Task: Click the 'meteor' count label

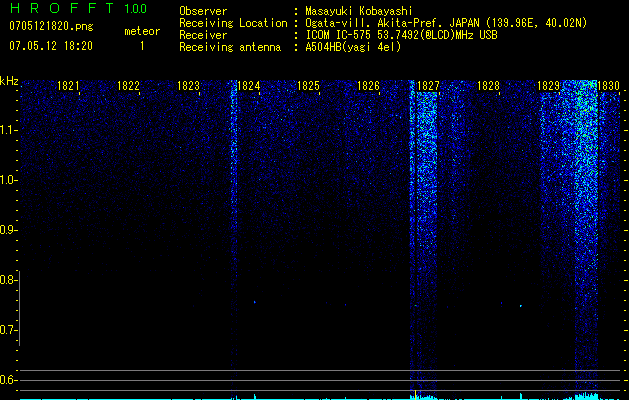Action: [x=142, y=31]
